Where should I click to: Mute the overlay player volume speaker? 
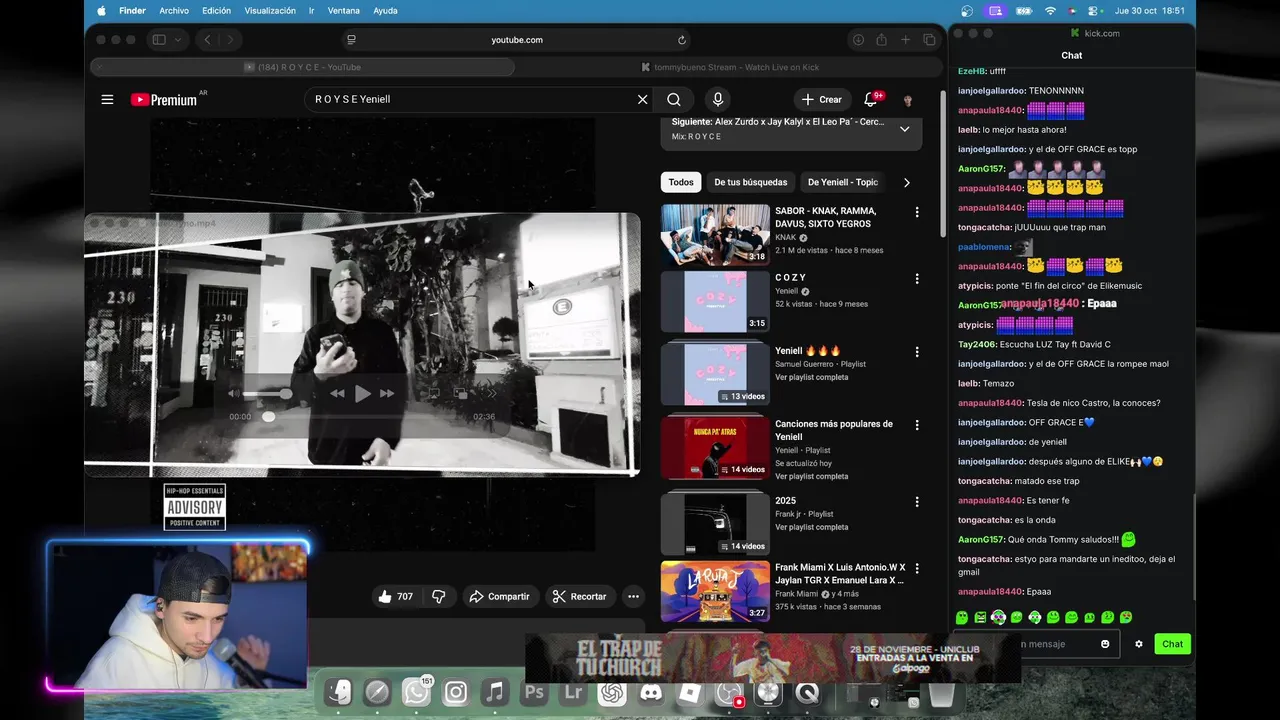pos(233,394)
